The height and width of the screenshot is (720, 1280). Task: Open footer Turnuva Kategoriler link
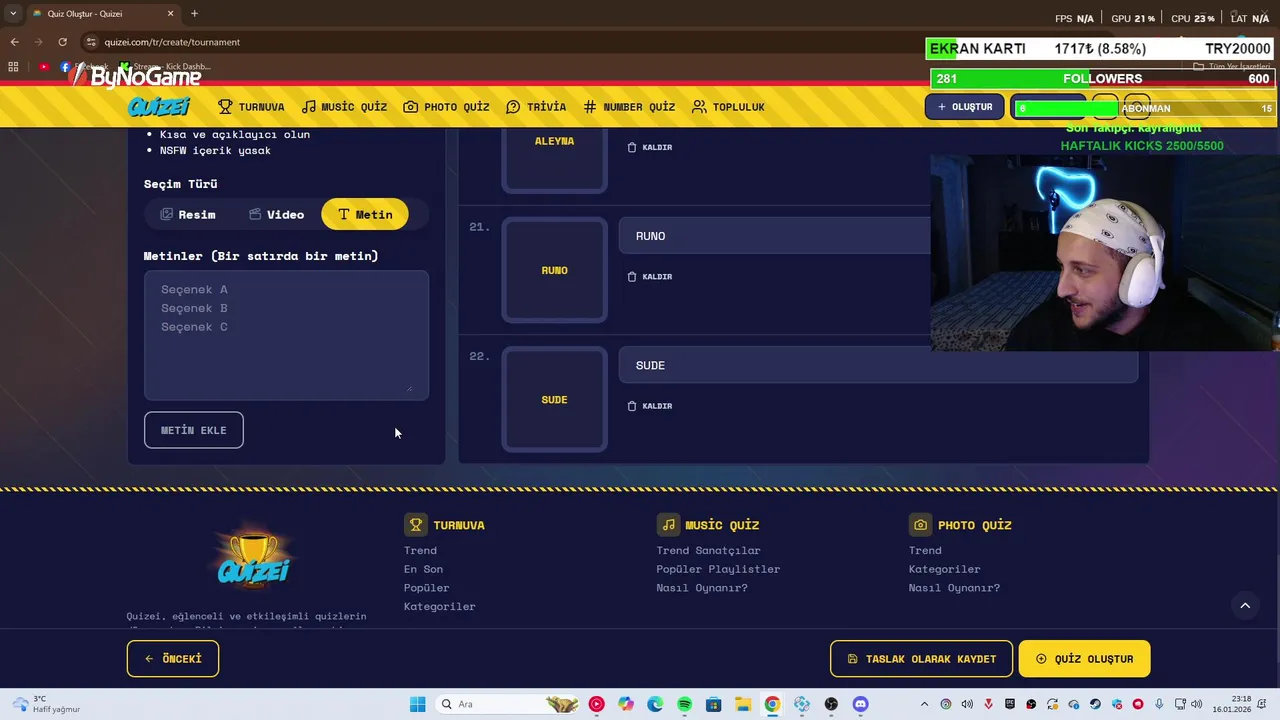click(x=439, y=606)
